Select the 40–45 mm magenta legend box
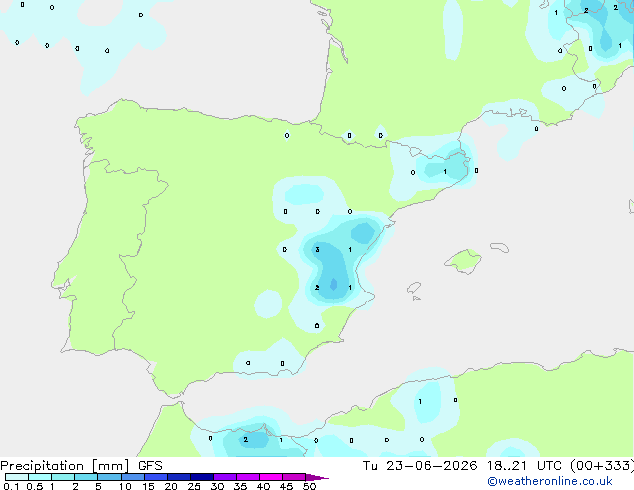The height and width of the screenshot is (490, 634). (271, 477)
